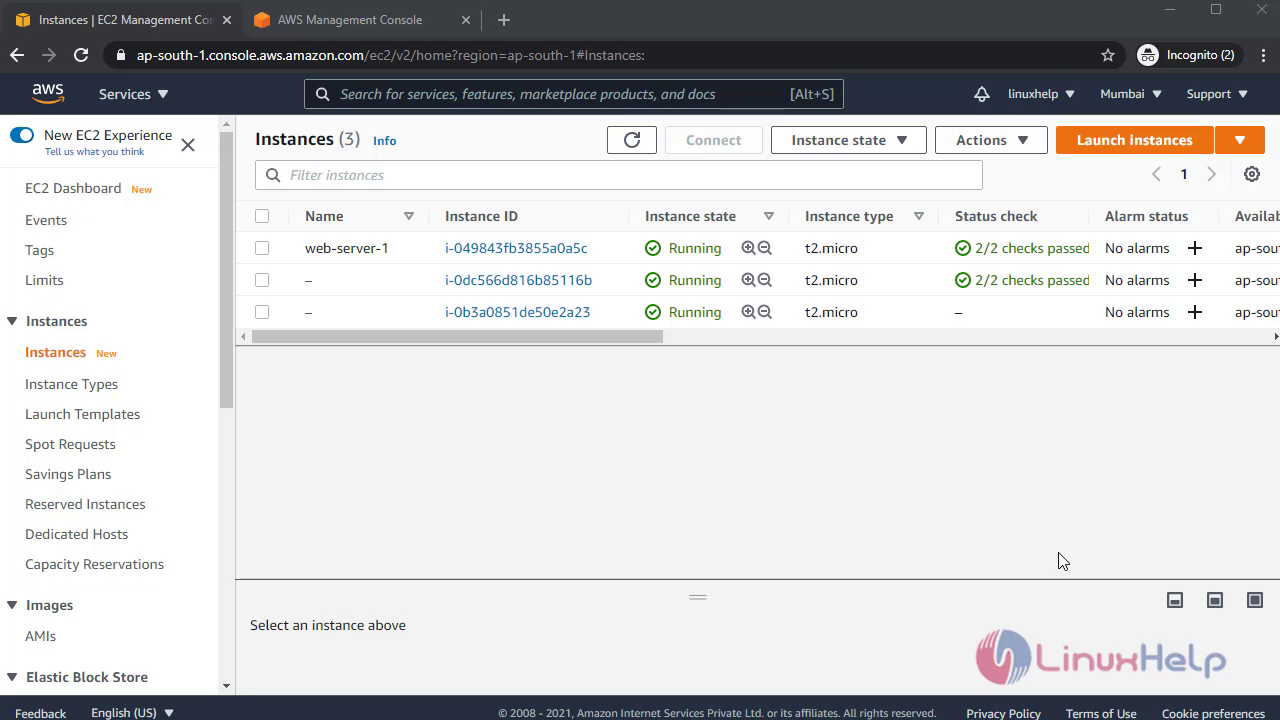1280x720 pixels.
Task: Open the Incognito profile indicator
Action: (1187, 55)
